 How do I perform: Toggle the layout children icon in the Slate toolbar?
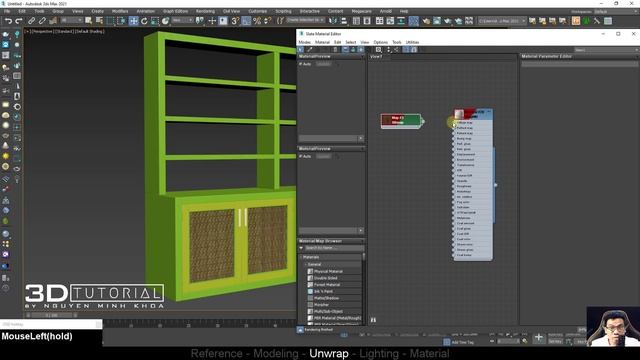396,49
